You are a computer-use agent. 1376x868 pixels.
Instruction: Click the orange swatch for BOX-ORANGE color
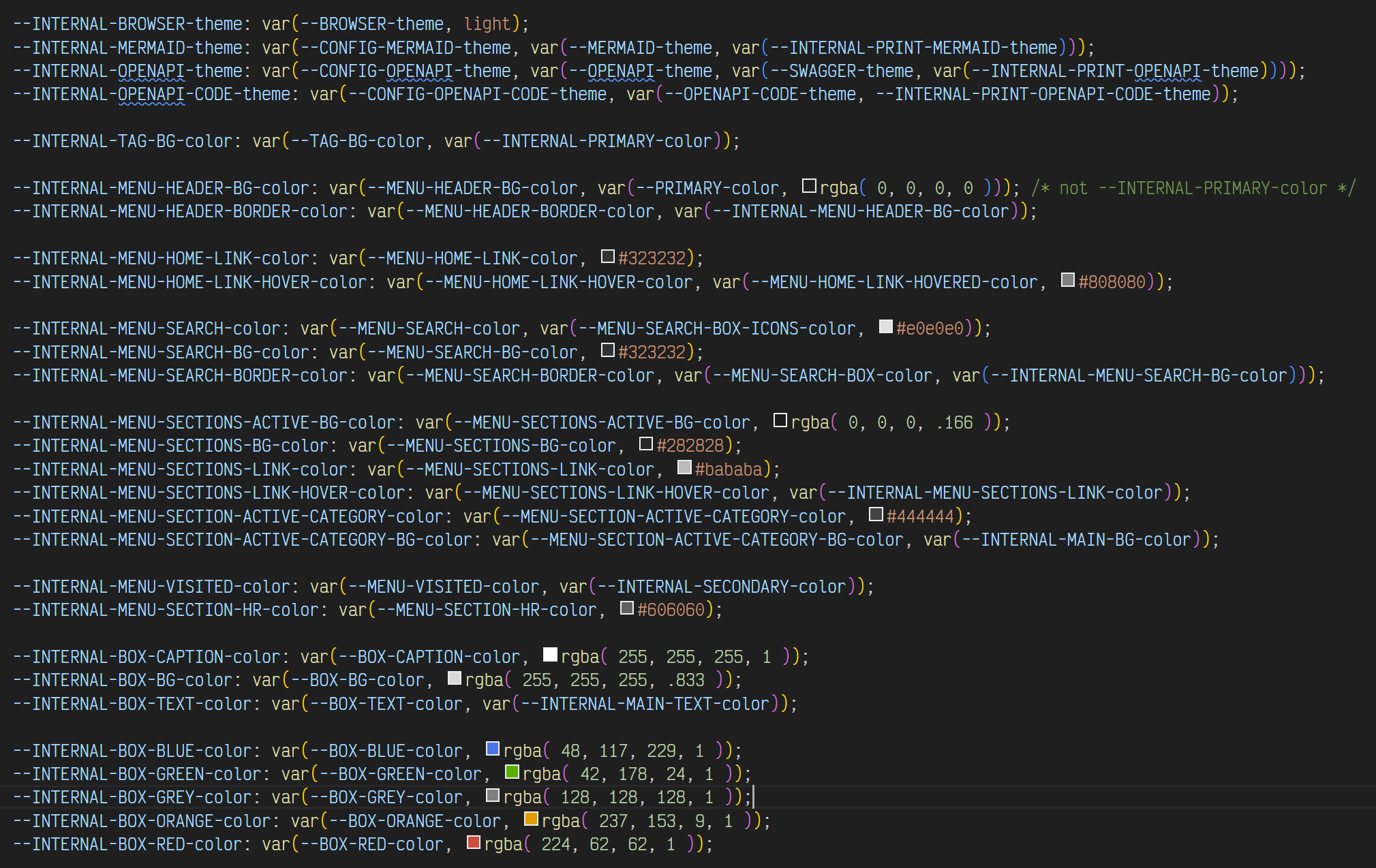pyautogui.click(x=530, y=818)
